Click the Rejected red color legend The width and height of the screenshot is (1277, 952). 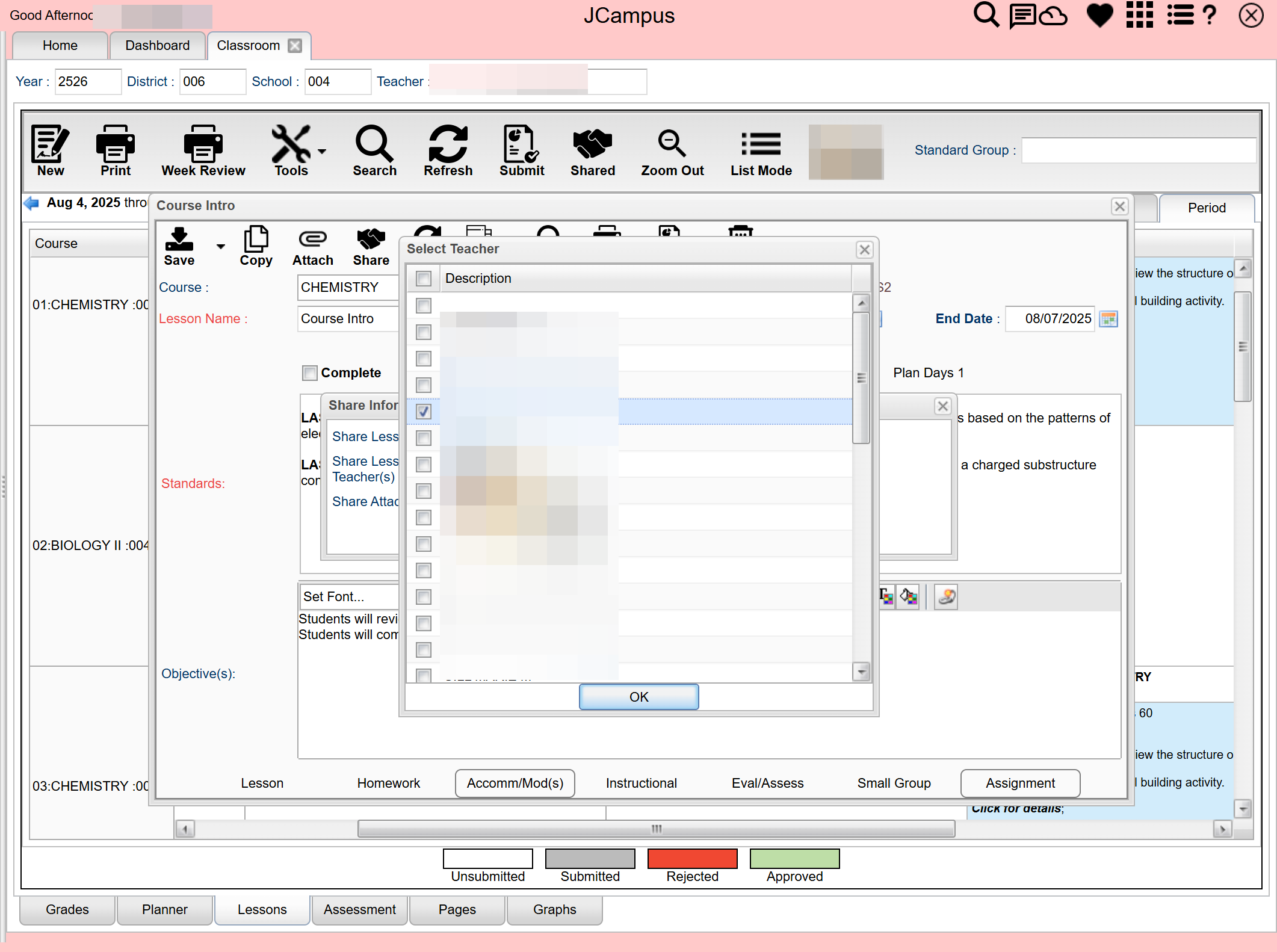(693, 859)
